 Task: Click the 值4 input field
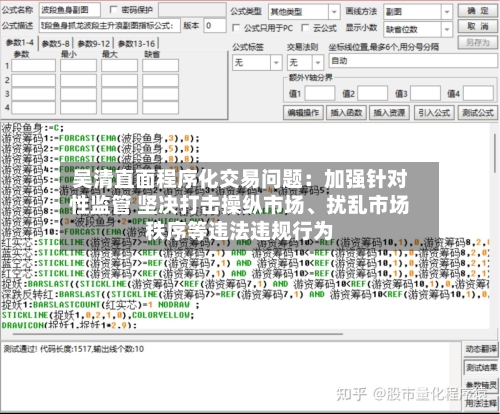click(478, 93)
